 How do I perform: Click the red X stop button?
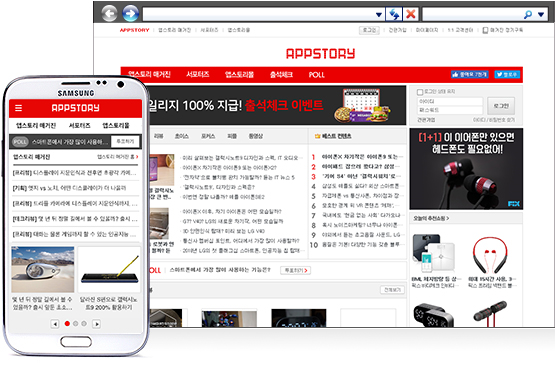[411, 15]
